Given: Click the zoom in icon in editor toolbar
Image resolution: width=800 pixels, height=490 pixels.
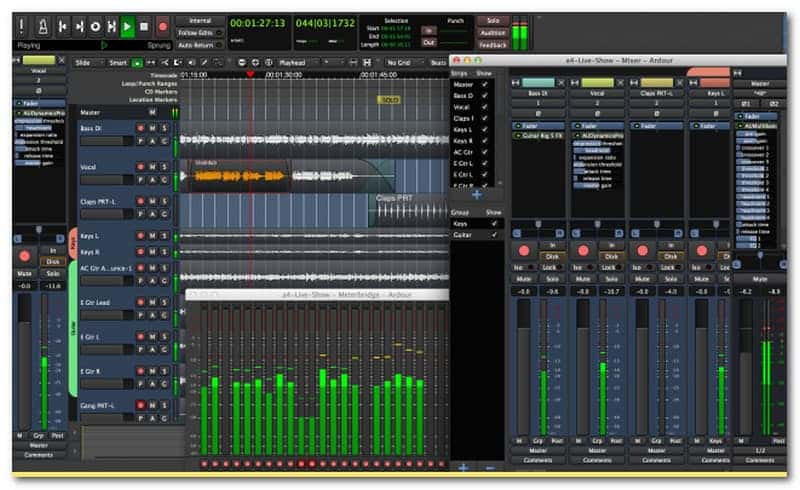Looking at the screenshot, I should [x=255, y=63].
